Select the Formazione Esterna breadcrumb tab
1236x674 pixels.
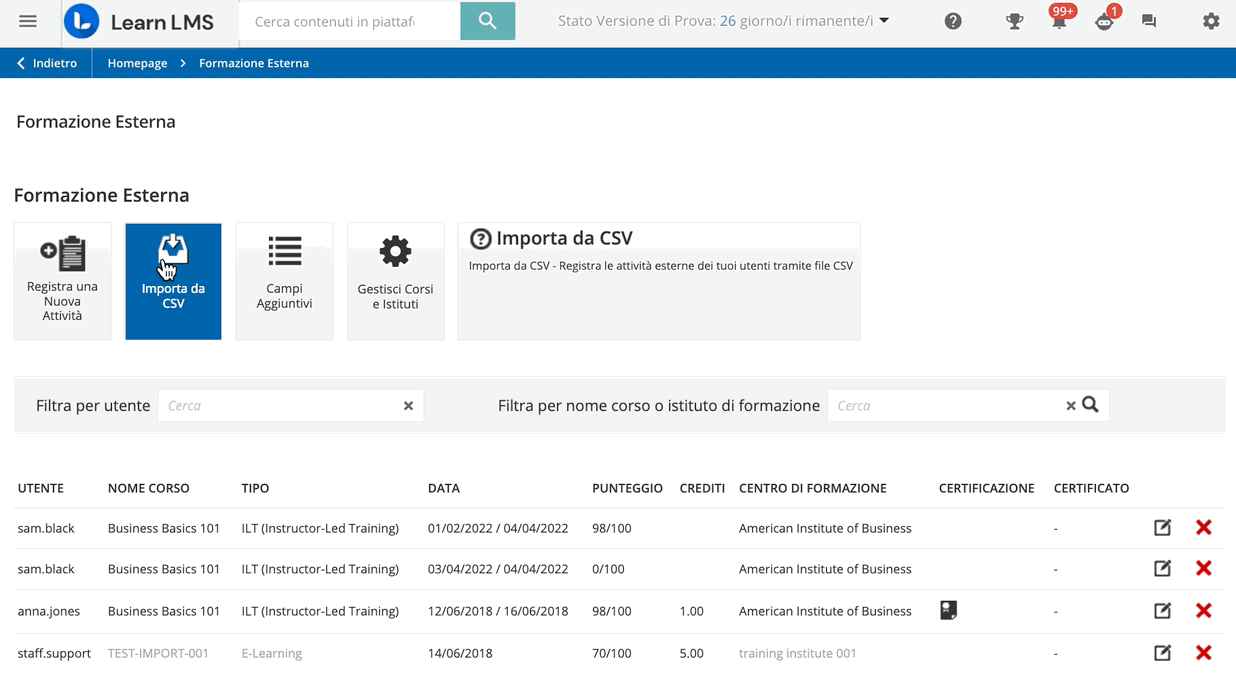(253, 62)
